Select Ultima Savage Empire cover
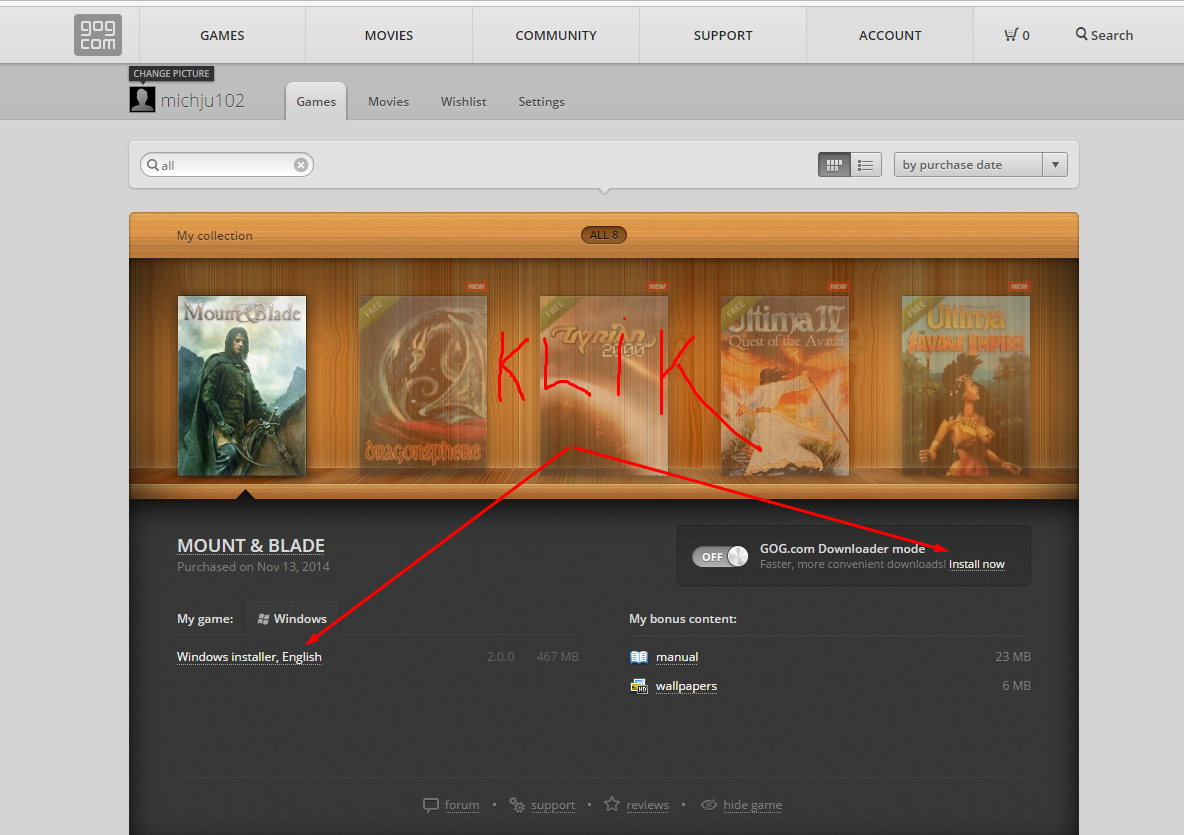The width and height of the screenshot is (1184, 835). point(966,386)
